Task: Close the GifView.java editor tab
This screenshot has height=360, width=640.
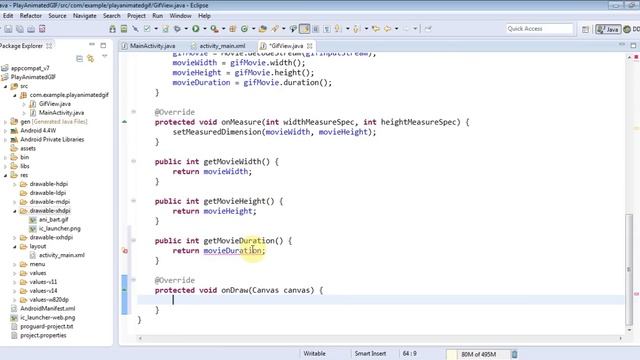Action: coord(310,46)
